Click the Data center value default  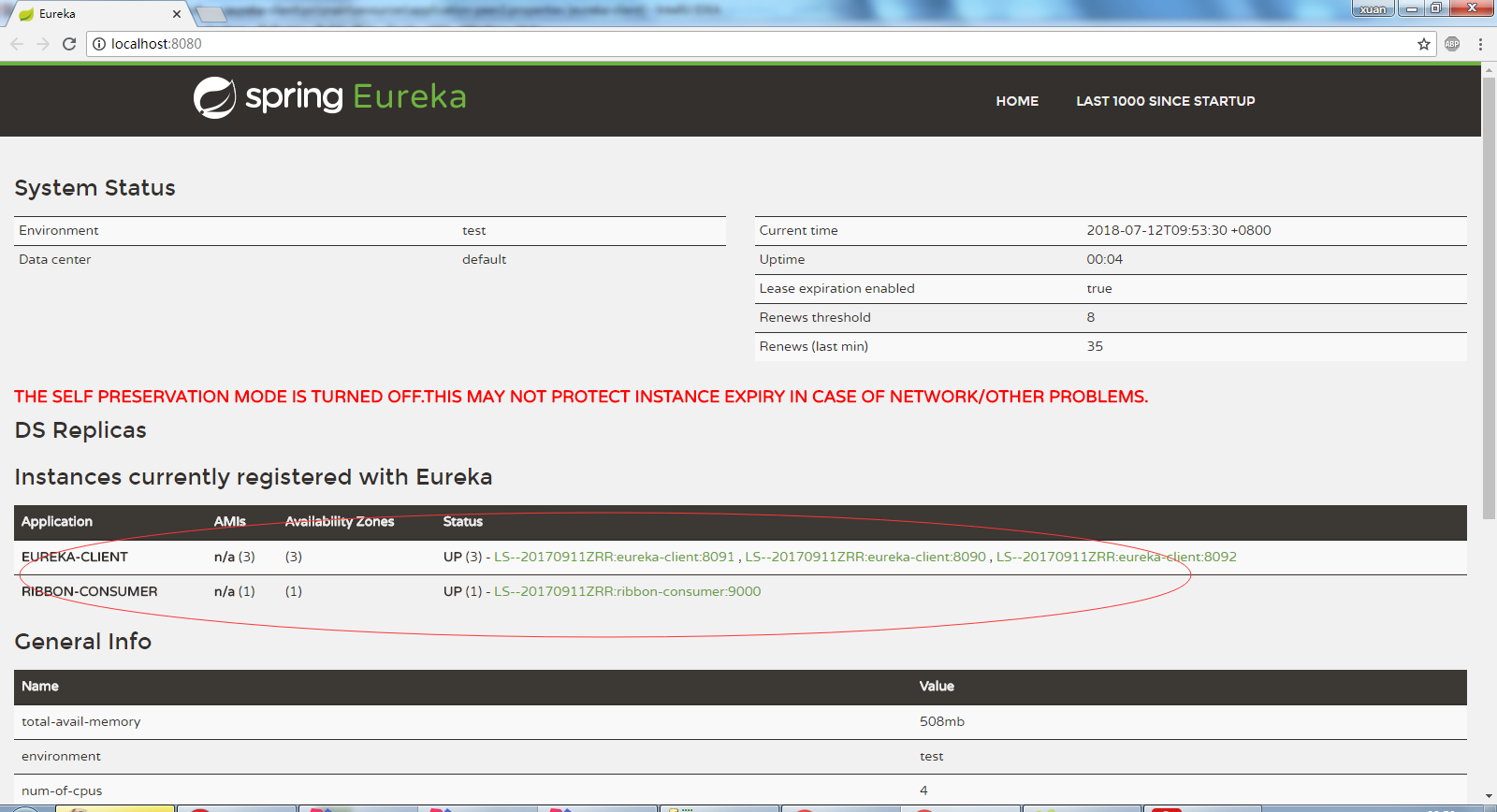click(485, 259)
